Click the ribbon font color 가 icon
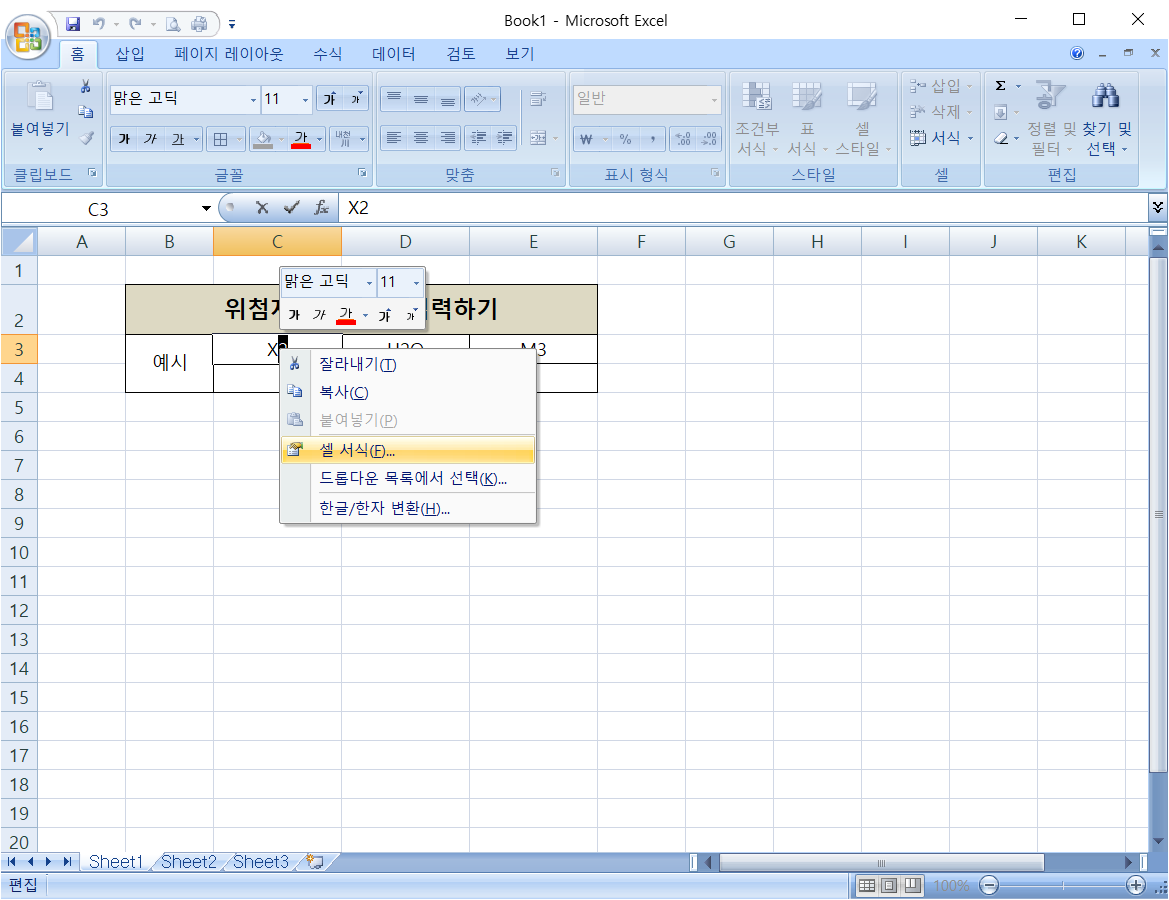 click(x=300, y=139)
